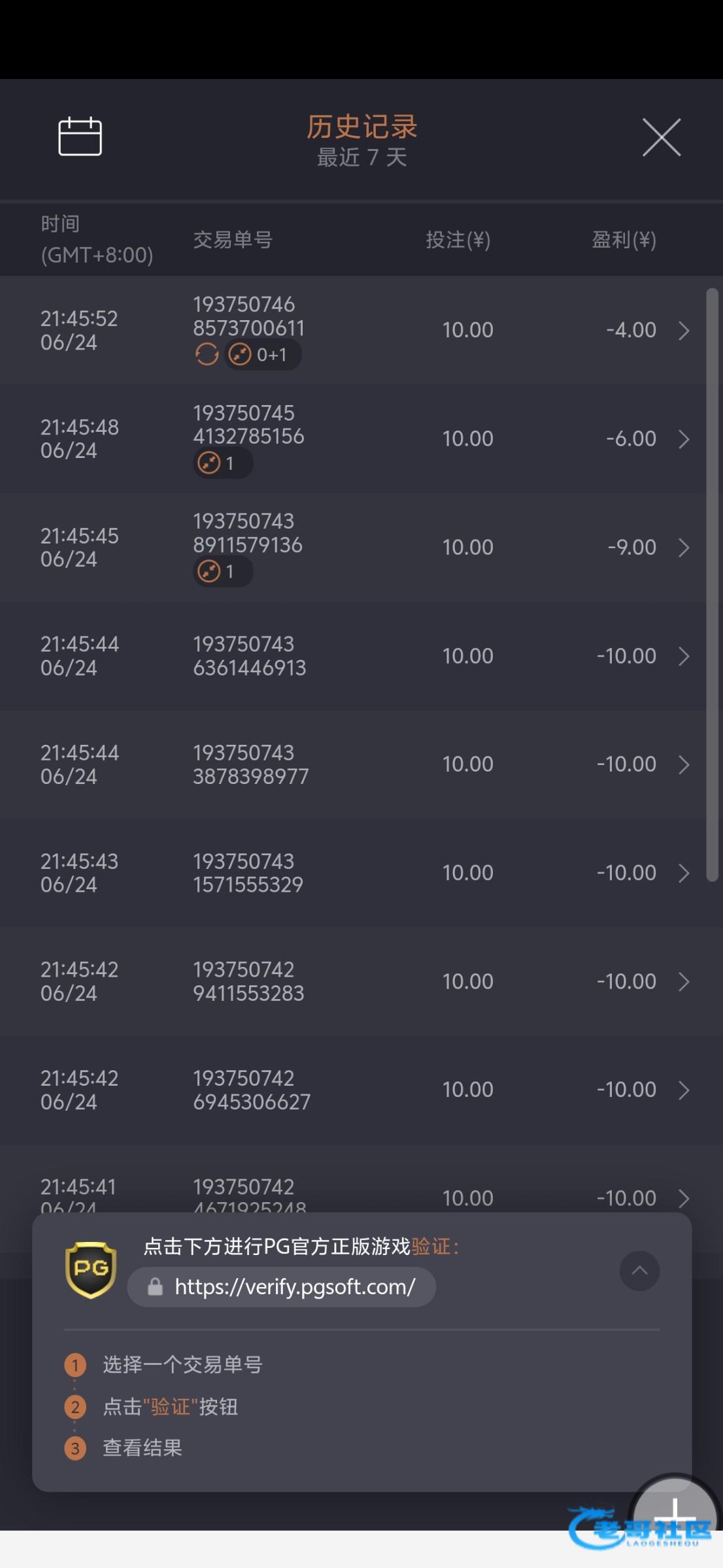The height and width of the screenshot is (1568, 723).
Task: Expand details for the -6.00 profit record
Action: tap(684, 439)
